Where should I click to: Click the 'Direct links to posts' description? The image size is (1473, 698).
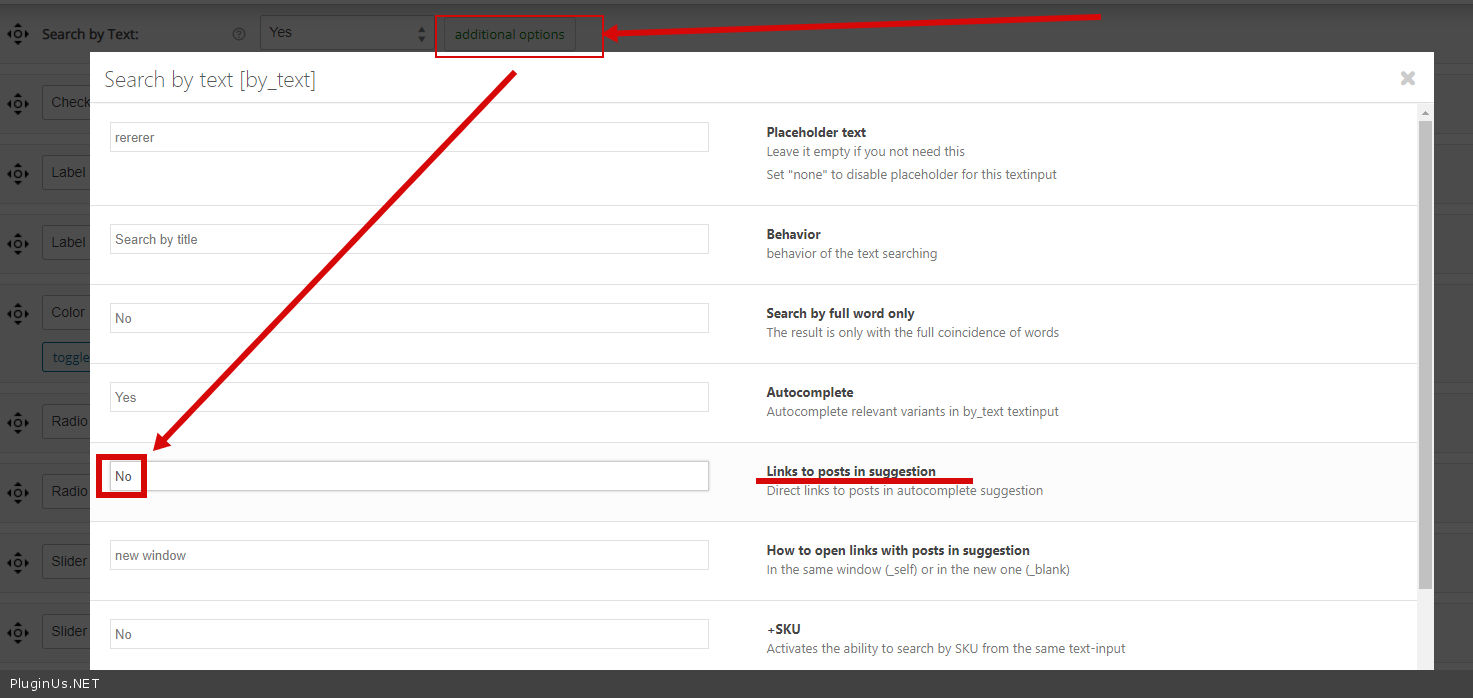[x=905, y=491]
